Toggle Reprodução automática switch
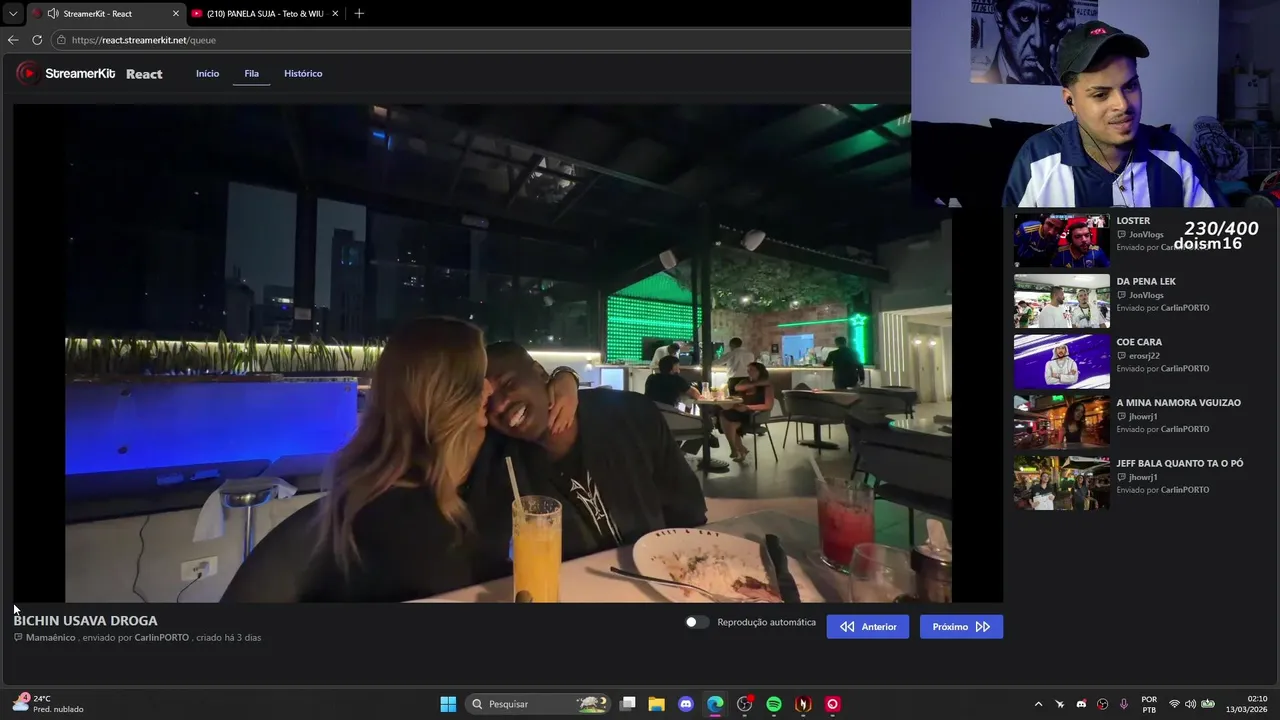1280x720 pixels. (697, 622)
